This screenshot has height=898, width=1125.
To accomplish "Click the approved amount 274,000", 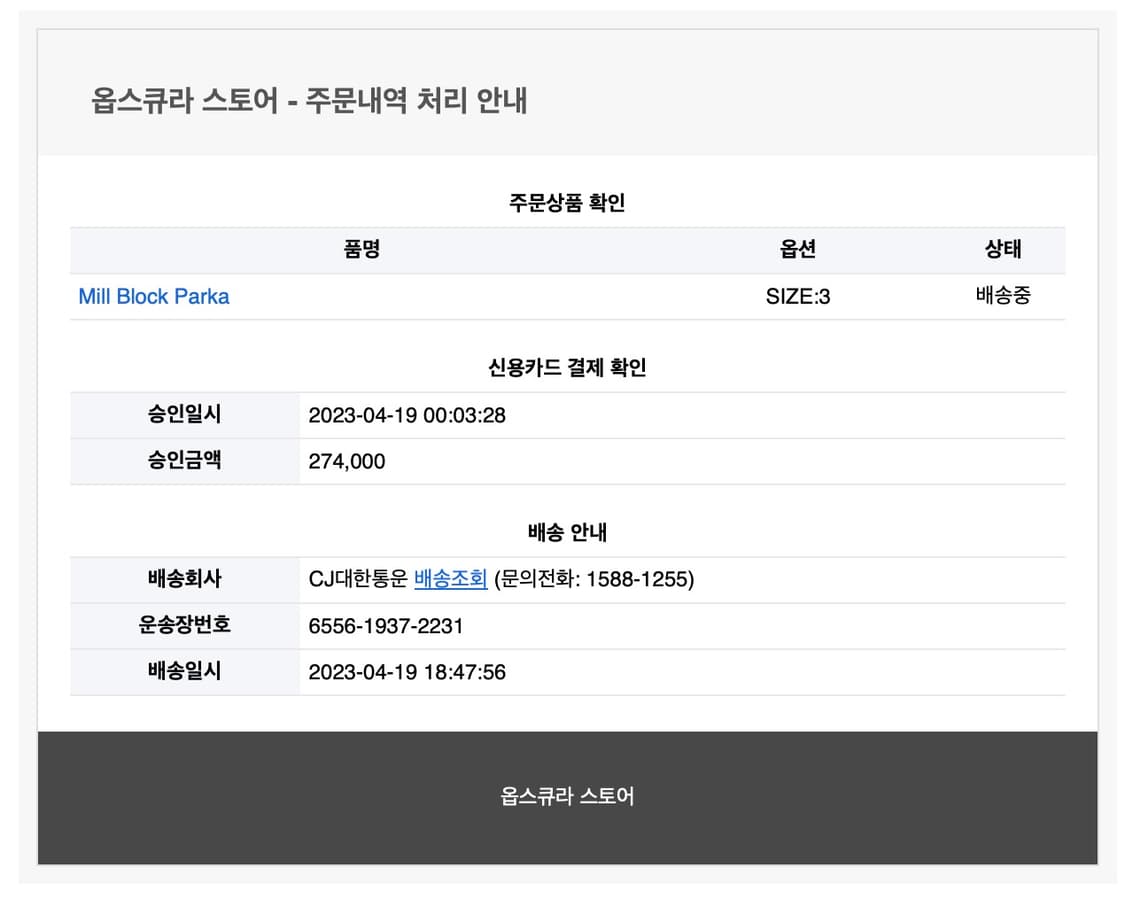I will (347, 461).
